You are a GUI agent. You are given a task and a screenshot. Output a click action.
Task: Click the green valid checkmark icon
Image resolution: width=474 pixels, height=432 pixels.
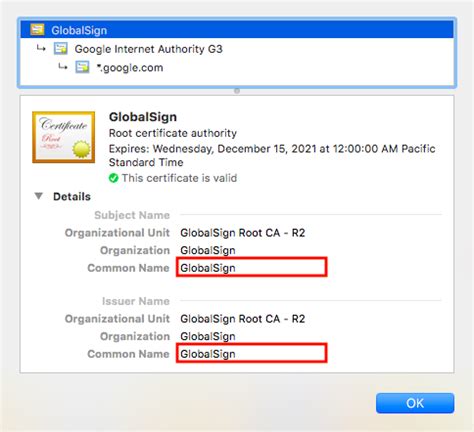pyautogui.click(x=113, y=178)
